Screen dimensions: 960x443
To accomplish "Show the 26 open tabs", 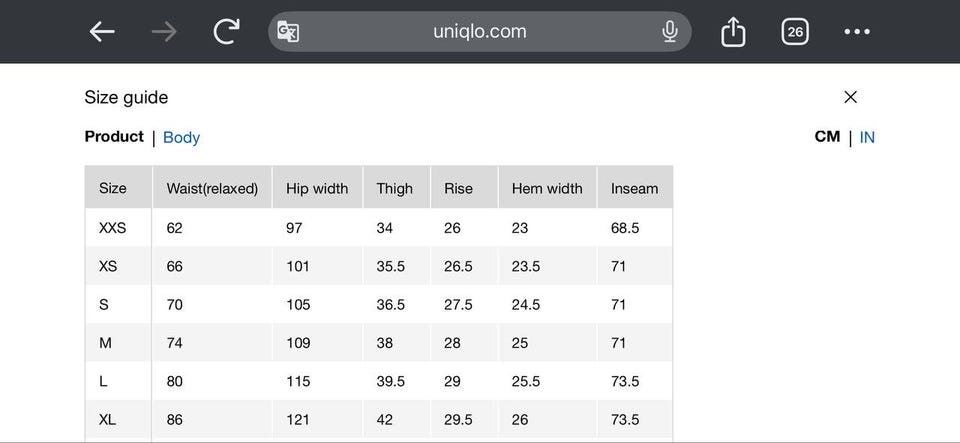I will coord(795,32).
